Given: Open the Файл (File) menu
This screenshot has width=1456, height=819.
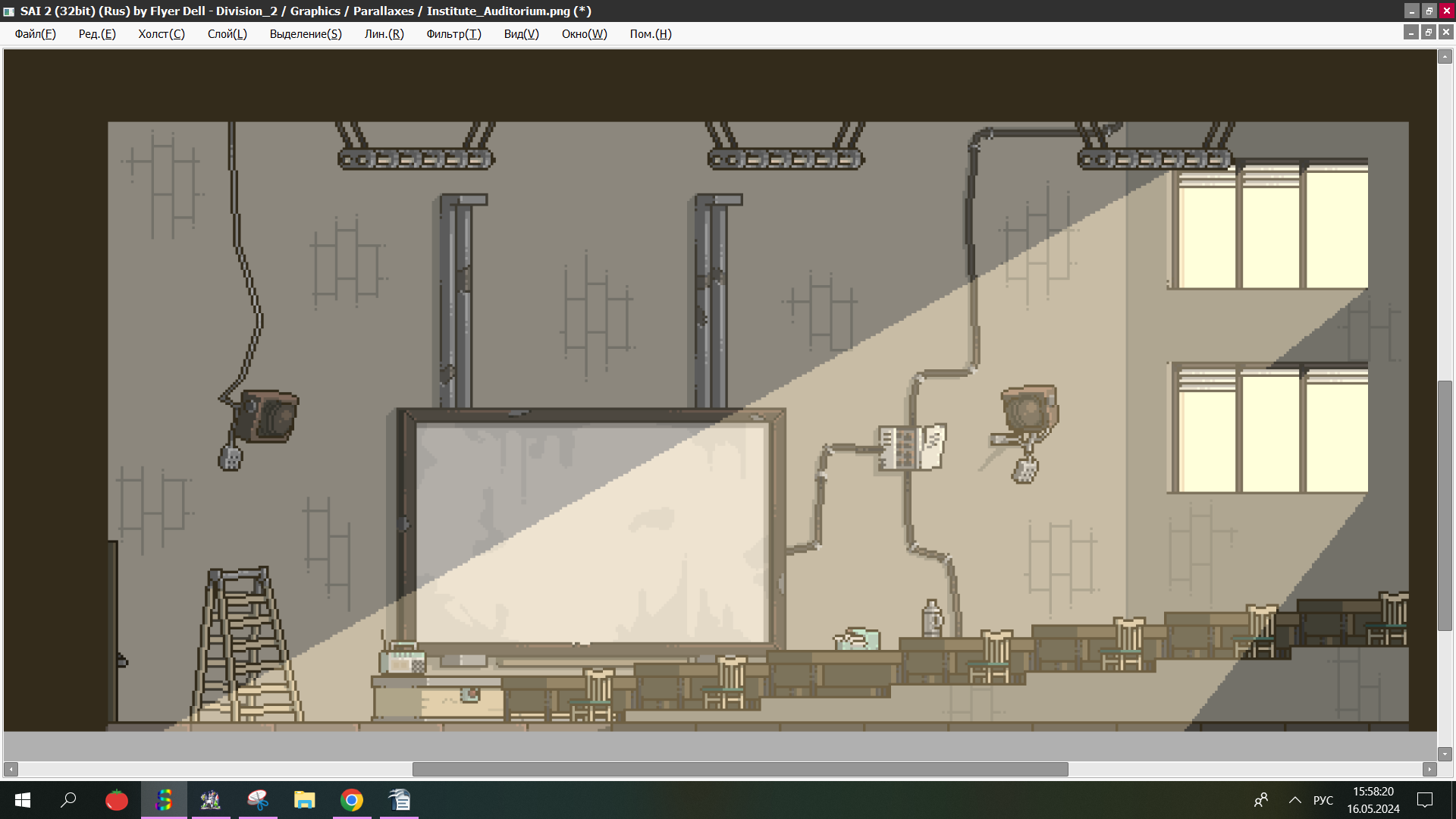Looking at the screenshot, I should (x=35, y=34).
